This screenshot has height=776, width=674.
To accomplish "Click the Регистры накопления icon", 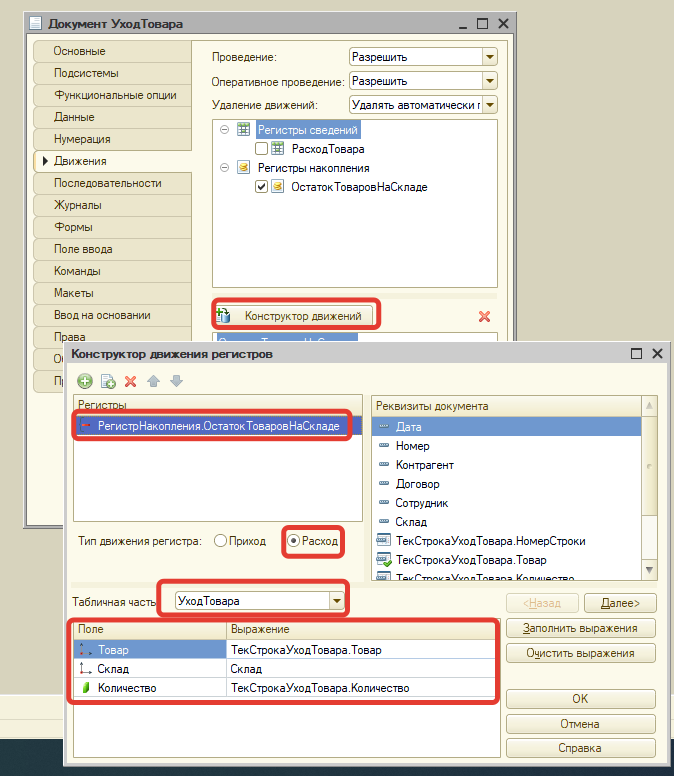I will [x=243, y=168].
